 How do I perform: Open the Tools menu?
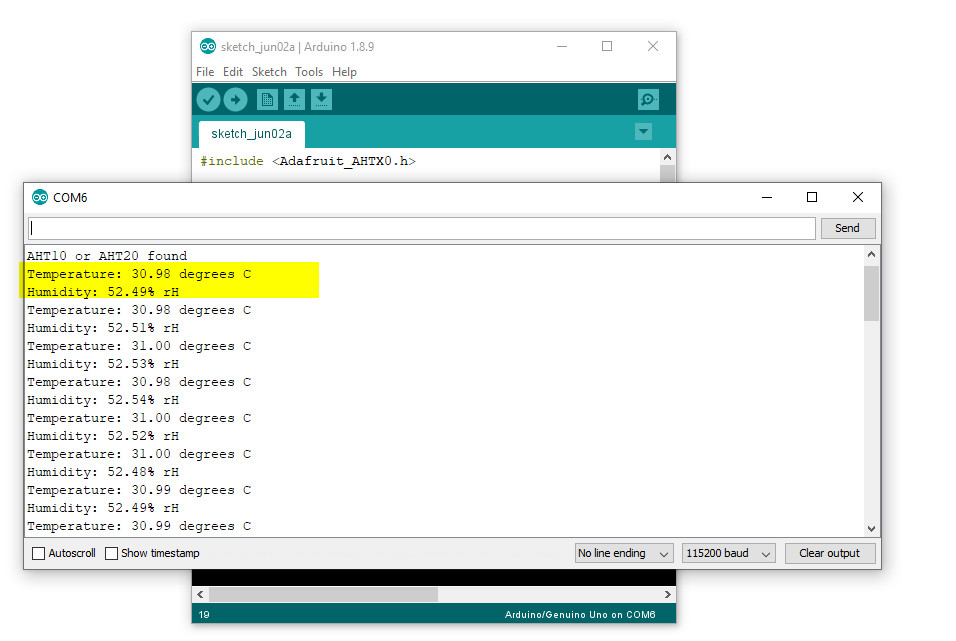click(x=309, y=72)
